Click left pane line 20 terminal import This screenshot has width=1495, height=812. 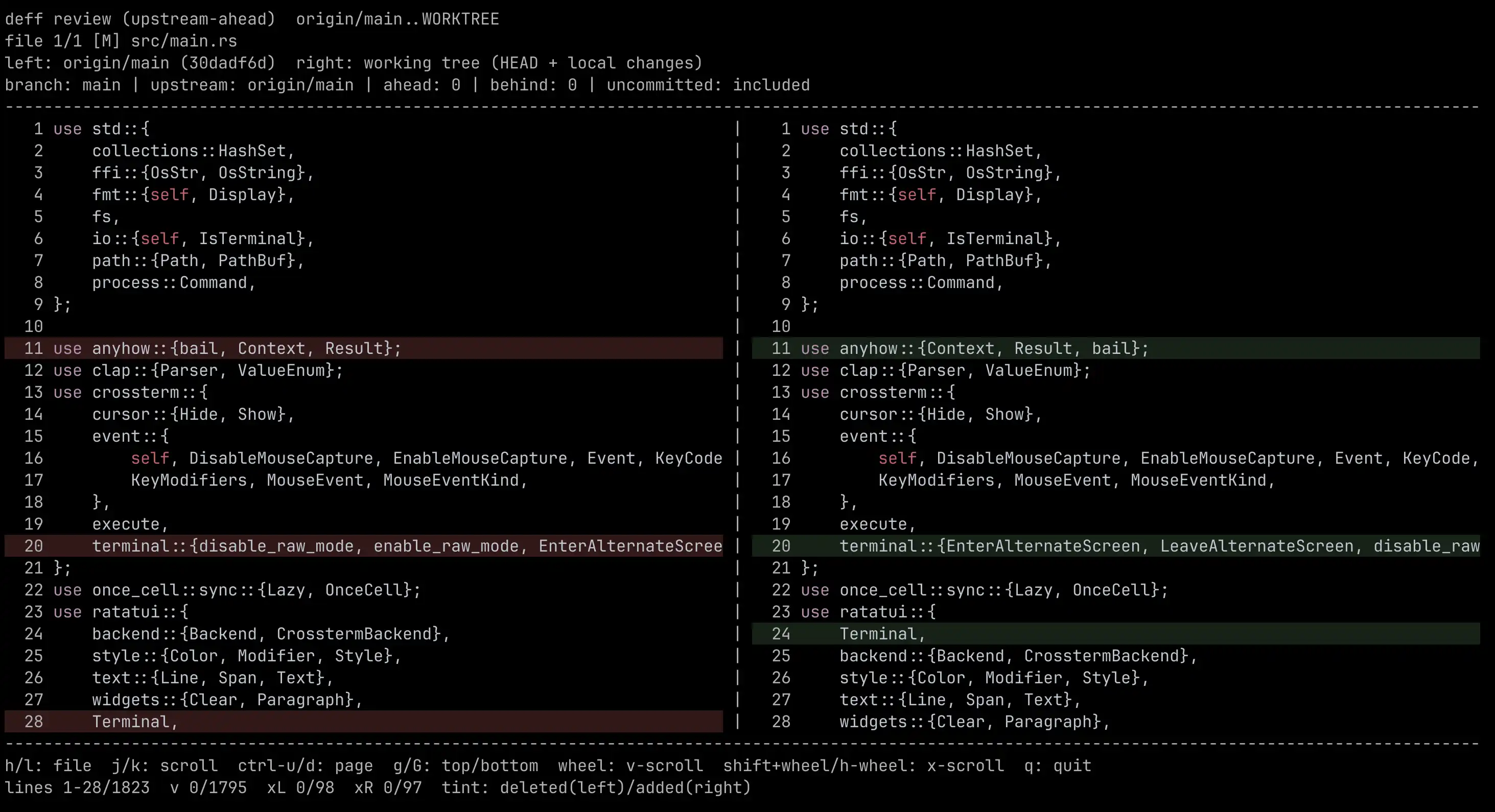click(x=406, y=546)
